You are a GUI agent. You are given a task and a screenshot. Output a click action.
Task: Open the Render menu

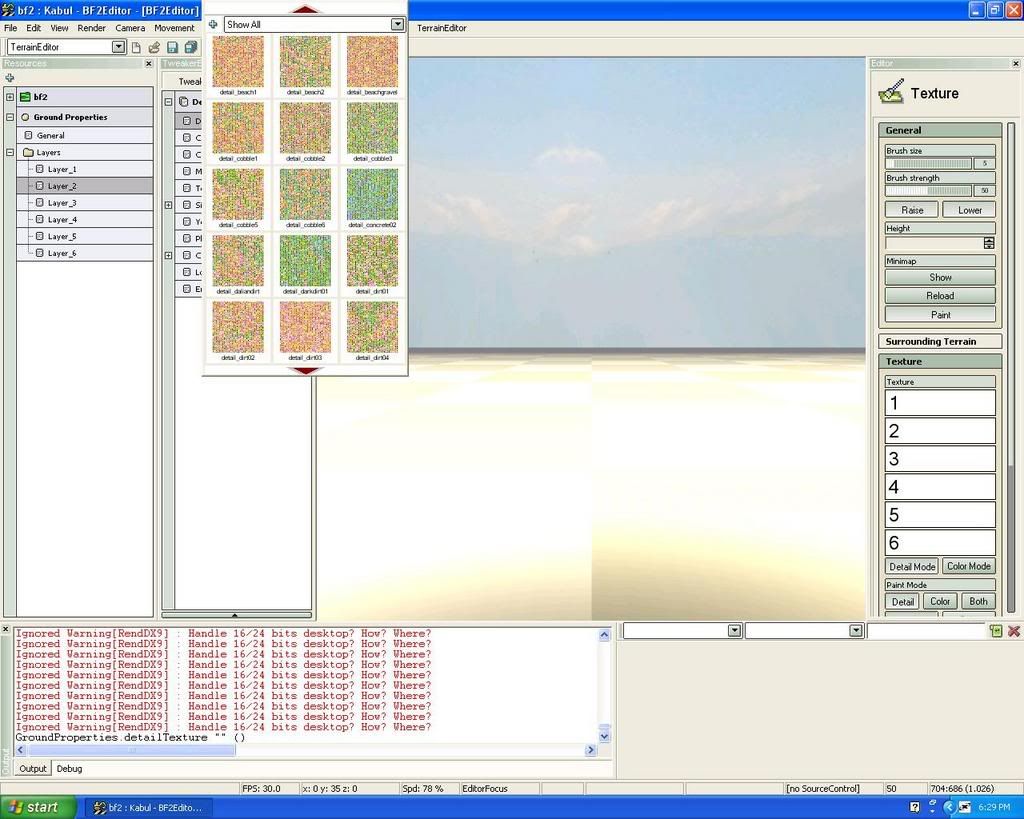[91, 28]
